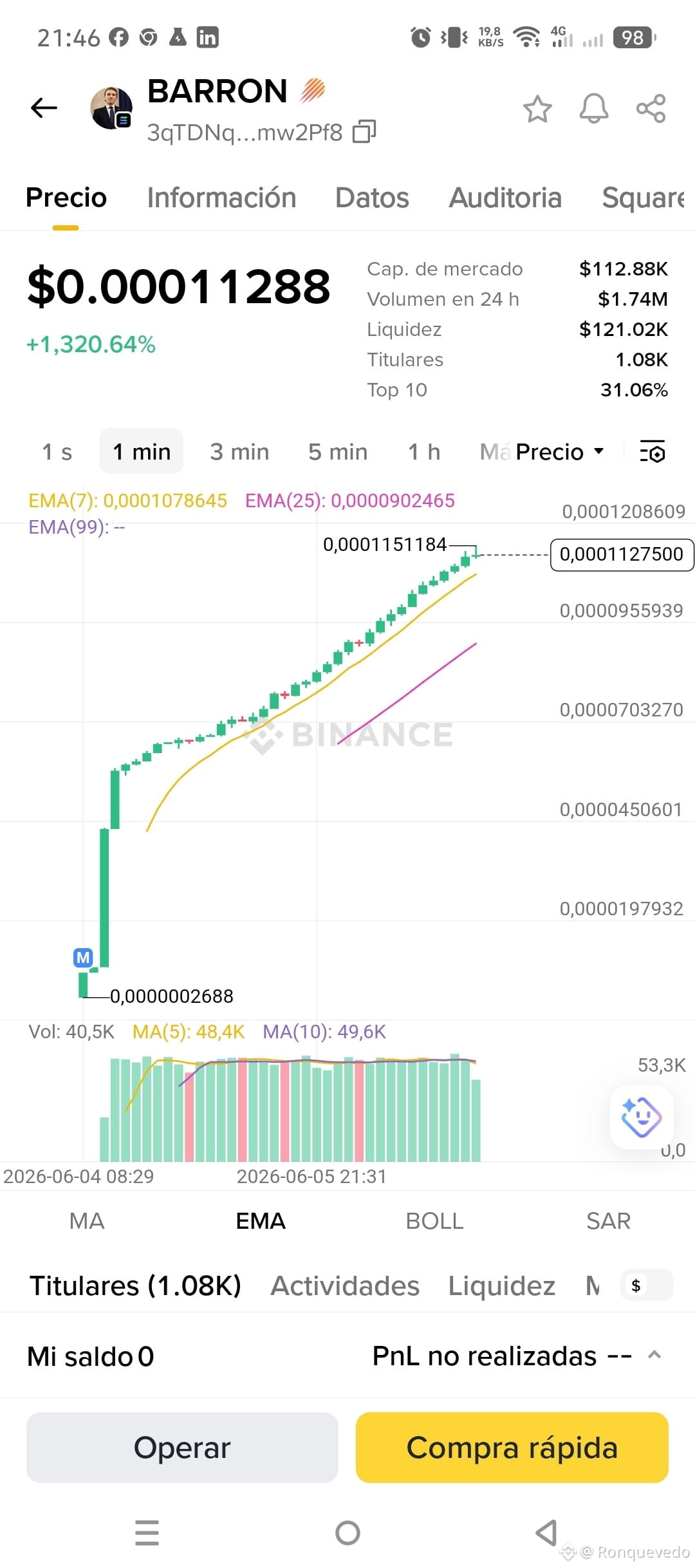Go back with the arrow icon

(x=44, y=107)
